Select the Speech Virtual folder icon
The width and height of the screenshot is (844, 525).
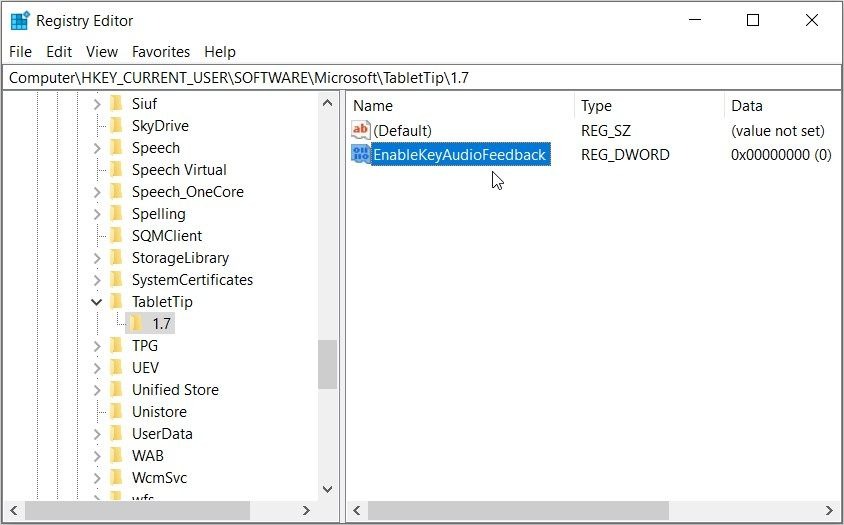[117, 169]
